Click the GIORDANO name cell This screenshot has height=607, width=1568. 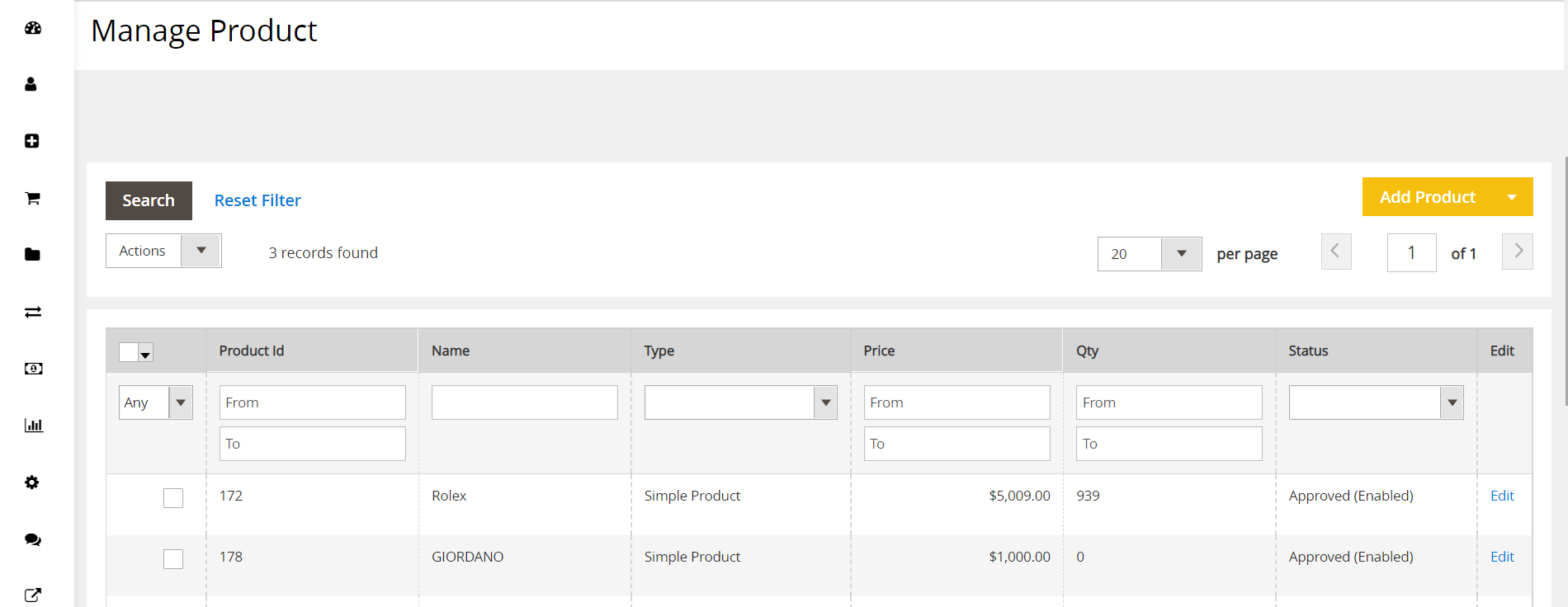[x=467, y=557]
